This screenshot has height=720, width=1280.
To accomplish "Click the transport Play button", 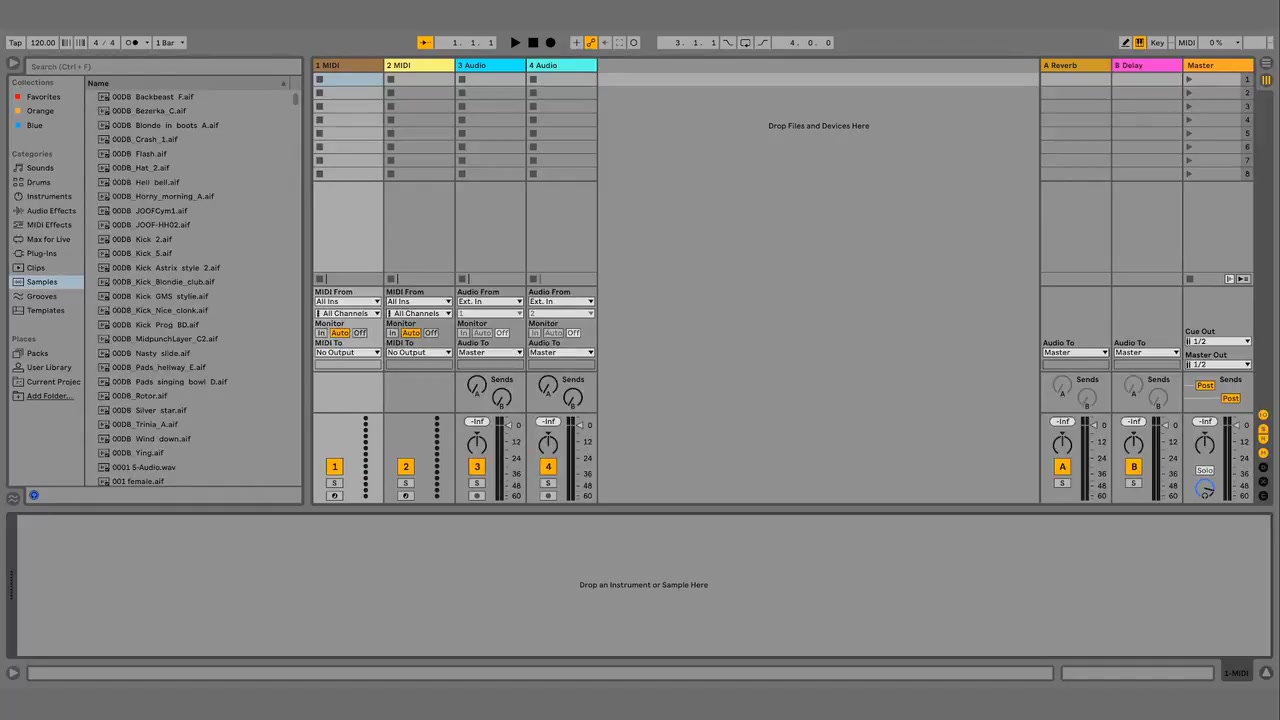I will [515, 43].
